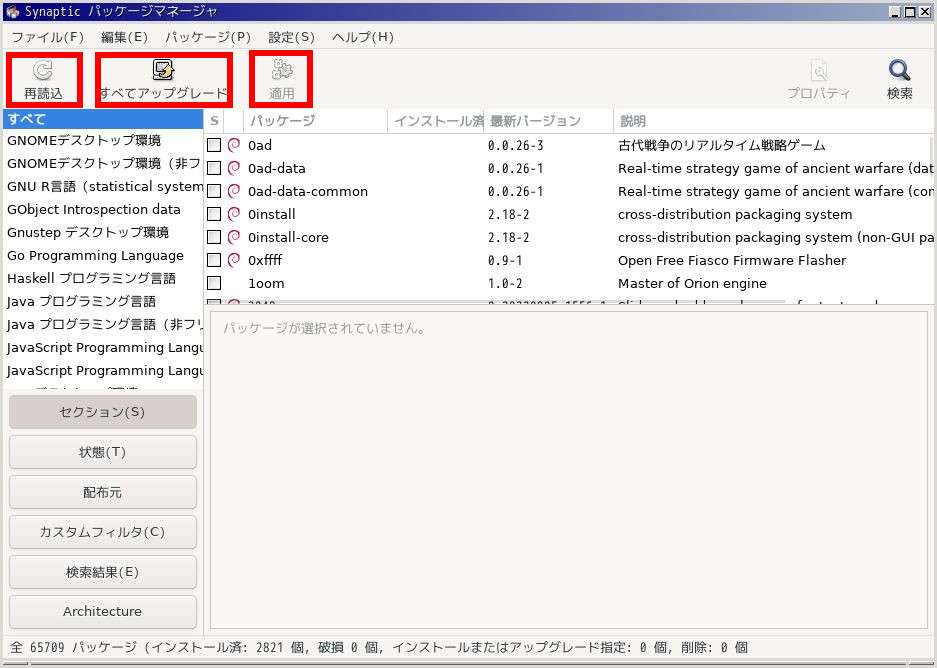Screen dimensions: 937x668
Task: Click the Synaptic window title bar icon
Action: (x=13, y=11)
